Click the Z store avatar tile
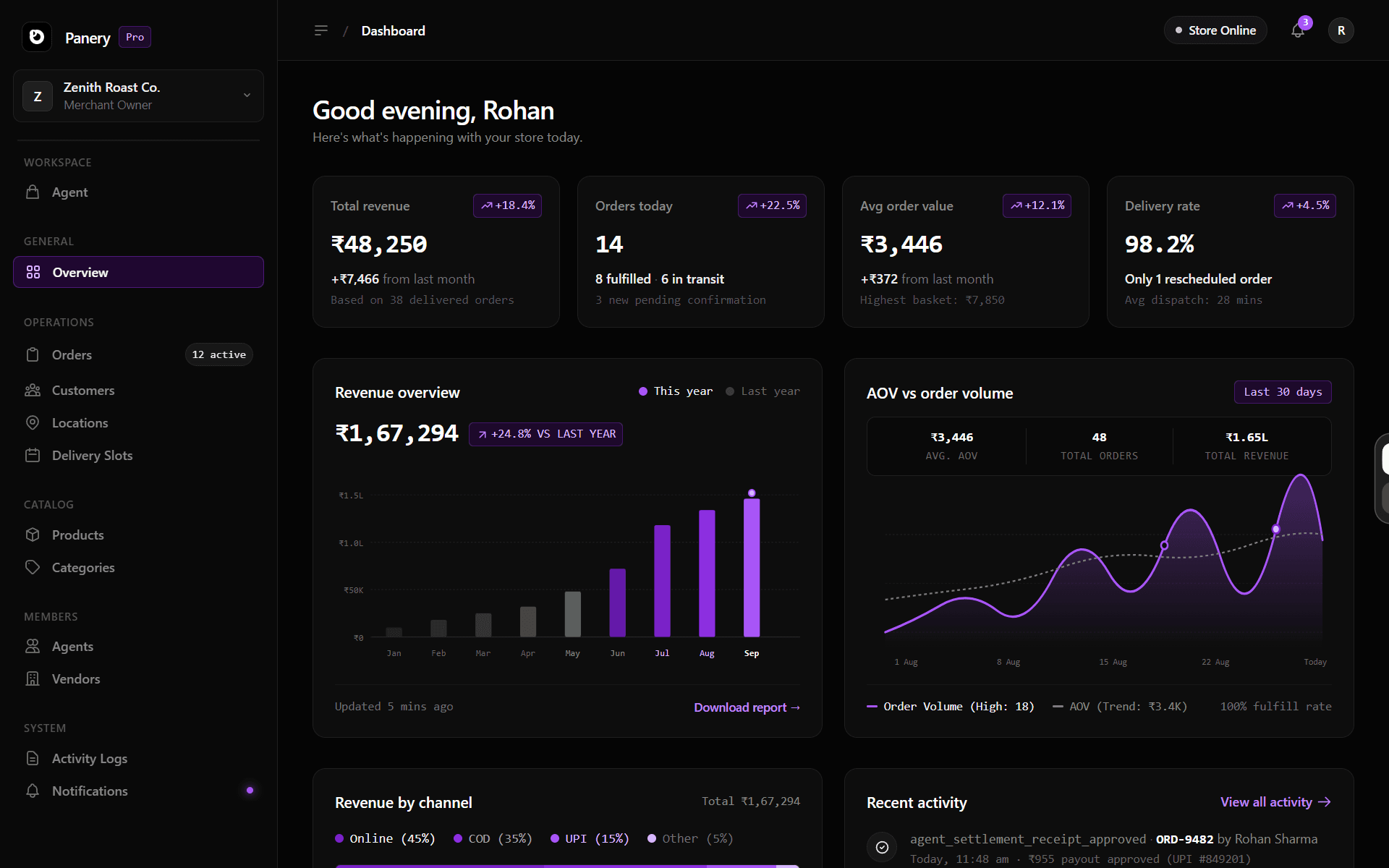 38,96
